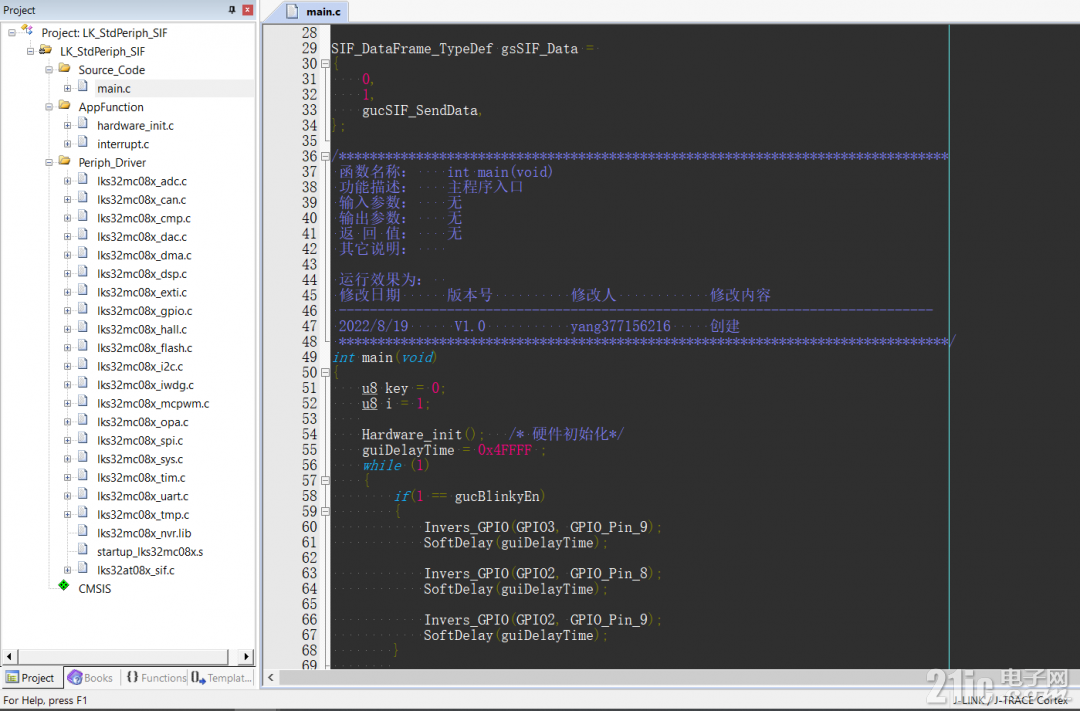Click lks32mc08x_hall.c in tree
The image size is (1080, 711).
pyautogui.click(x=142, y=329)
